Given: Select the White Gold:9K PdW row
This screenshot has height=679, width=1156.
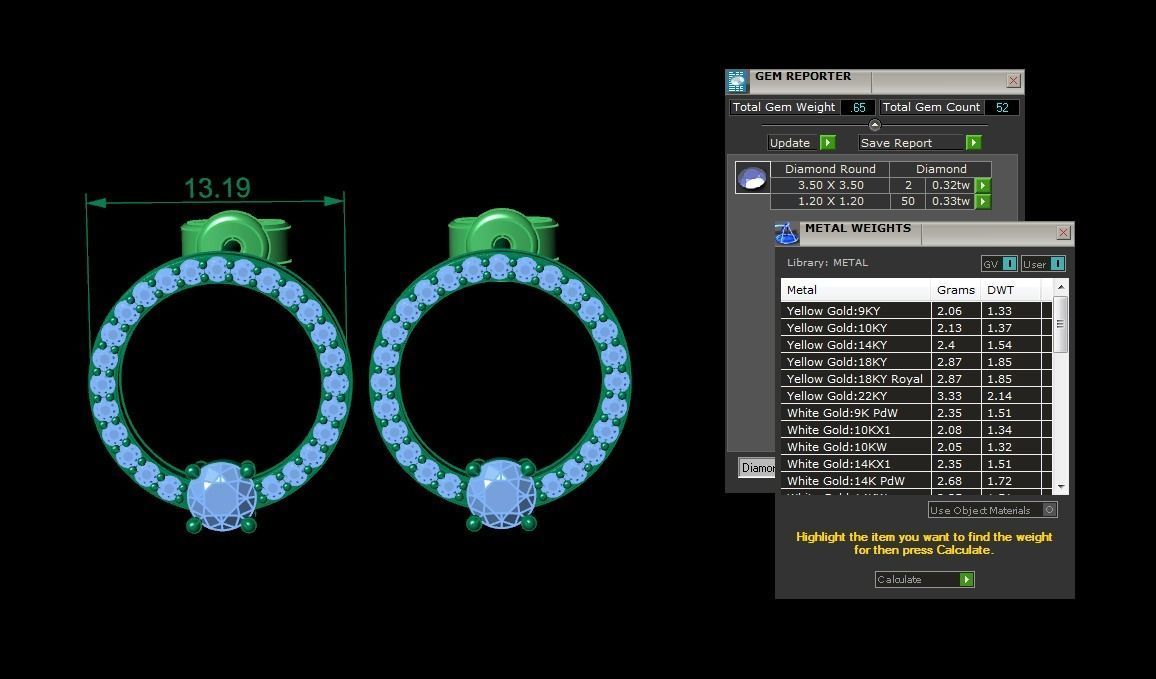Looking at the screenshot, I should tap(916, 413).
